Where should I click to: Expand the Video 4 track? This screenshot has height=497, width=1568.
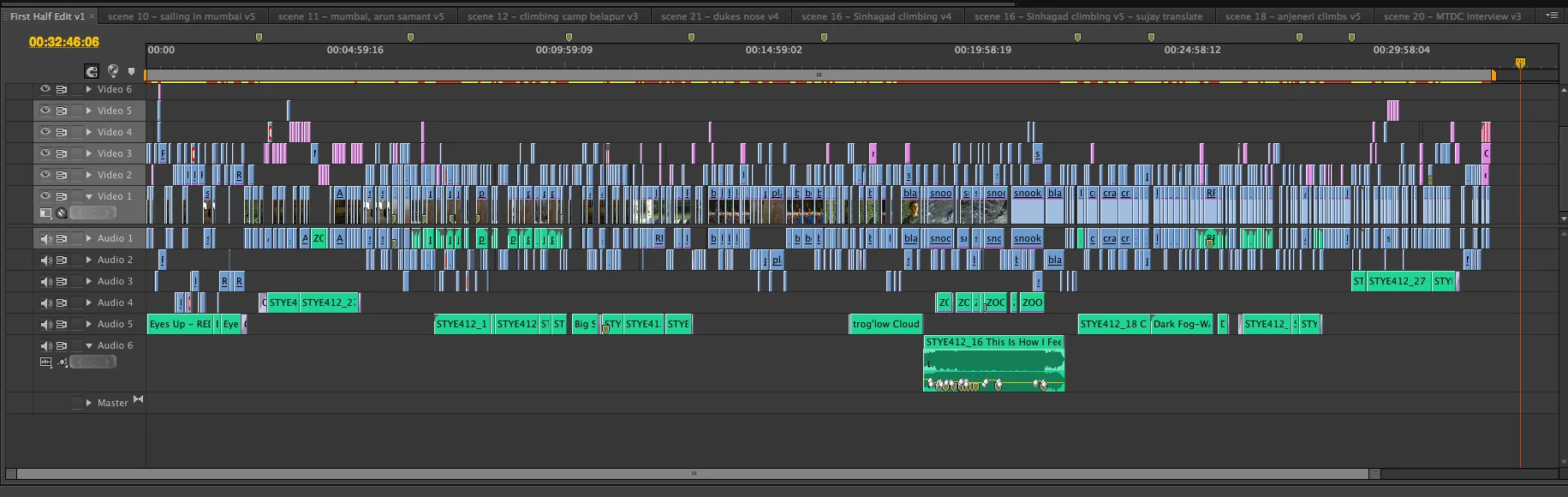[88, 132]
